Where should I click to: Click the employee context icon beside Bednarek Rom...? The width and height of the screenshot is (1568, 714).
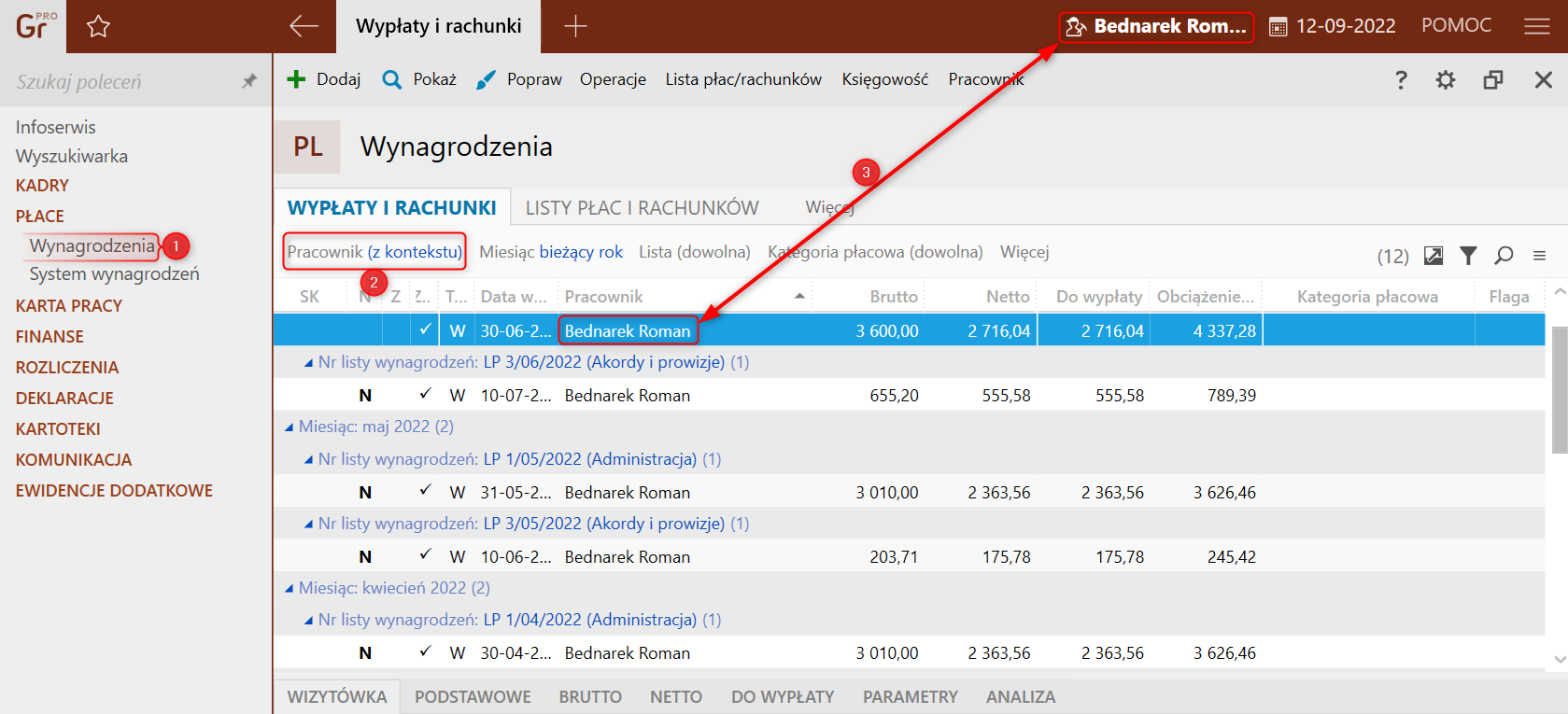coord(1076,26)
